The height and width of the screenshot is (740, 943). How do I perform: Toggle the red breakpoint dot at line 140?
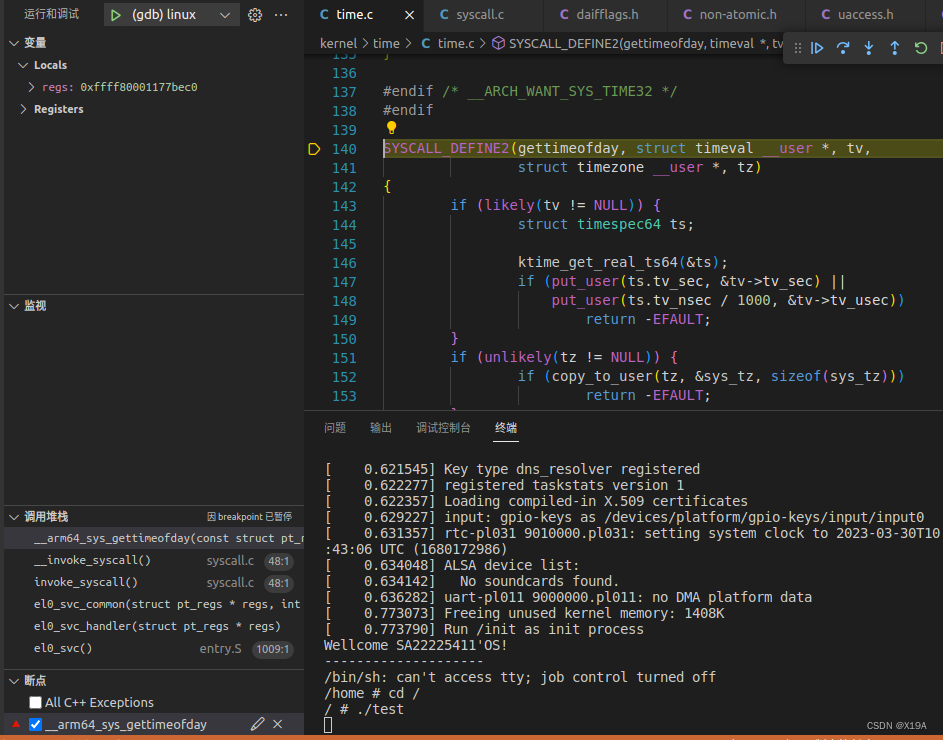pyautogui.click(x=314, y=148)
